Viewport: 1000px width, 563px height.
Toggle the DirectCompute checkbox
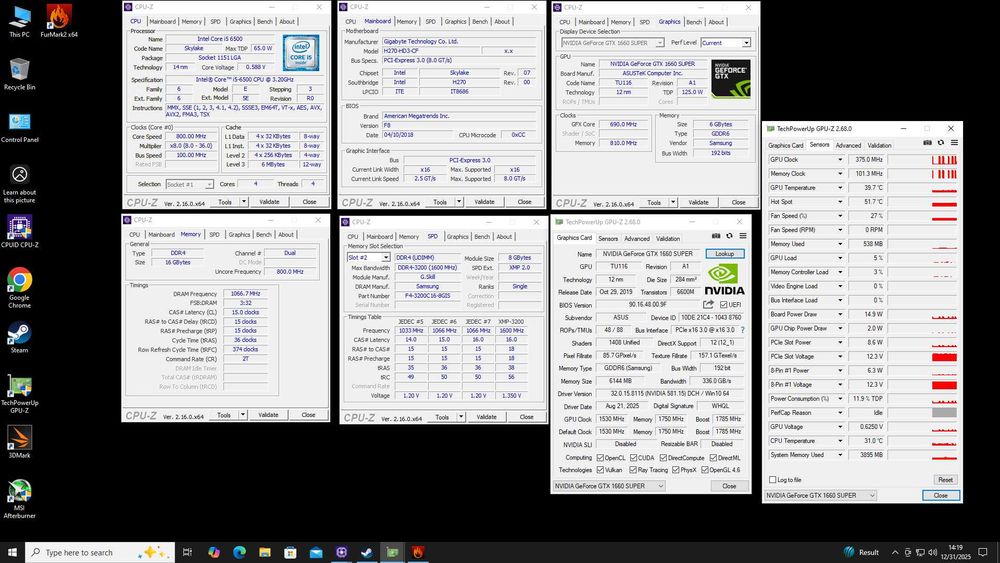click(x=663, y=458)
